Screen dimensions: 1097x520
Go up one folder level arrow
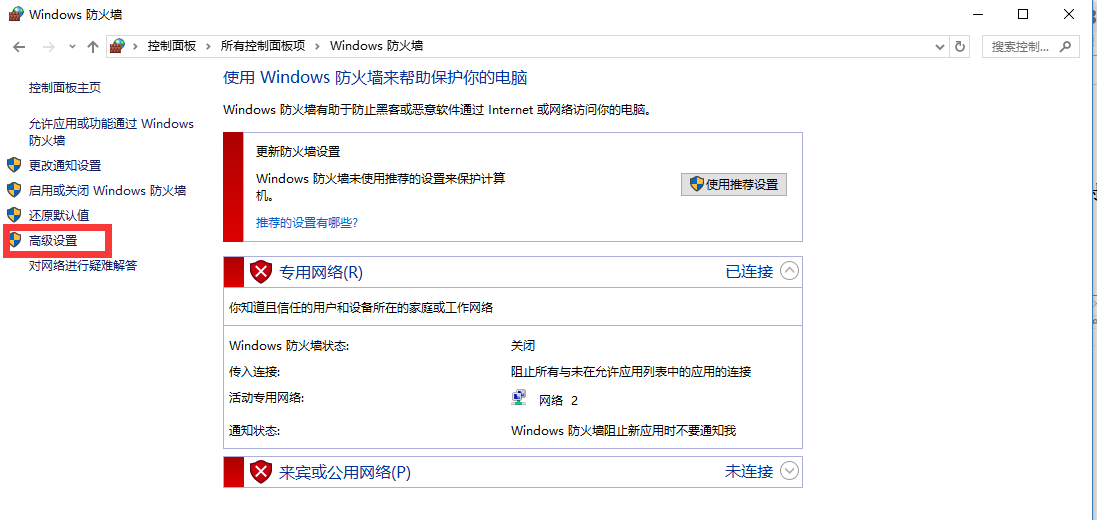pyautogui.click(x=92, y=47)
